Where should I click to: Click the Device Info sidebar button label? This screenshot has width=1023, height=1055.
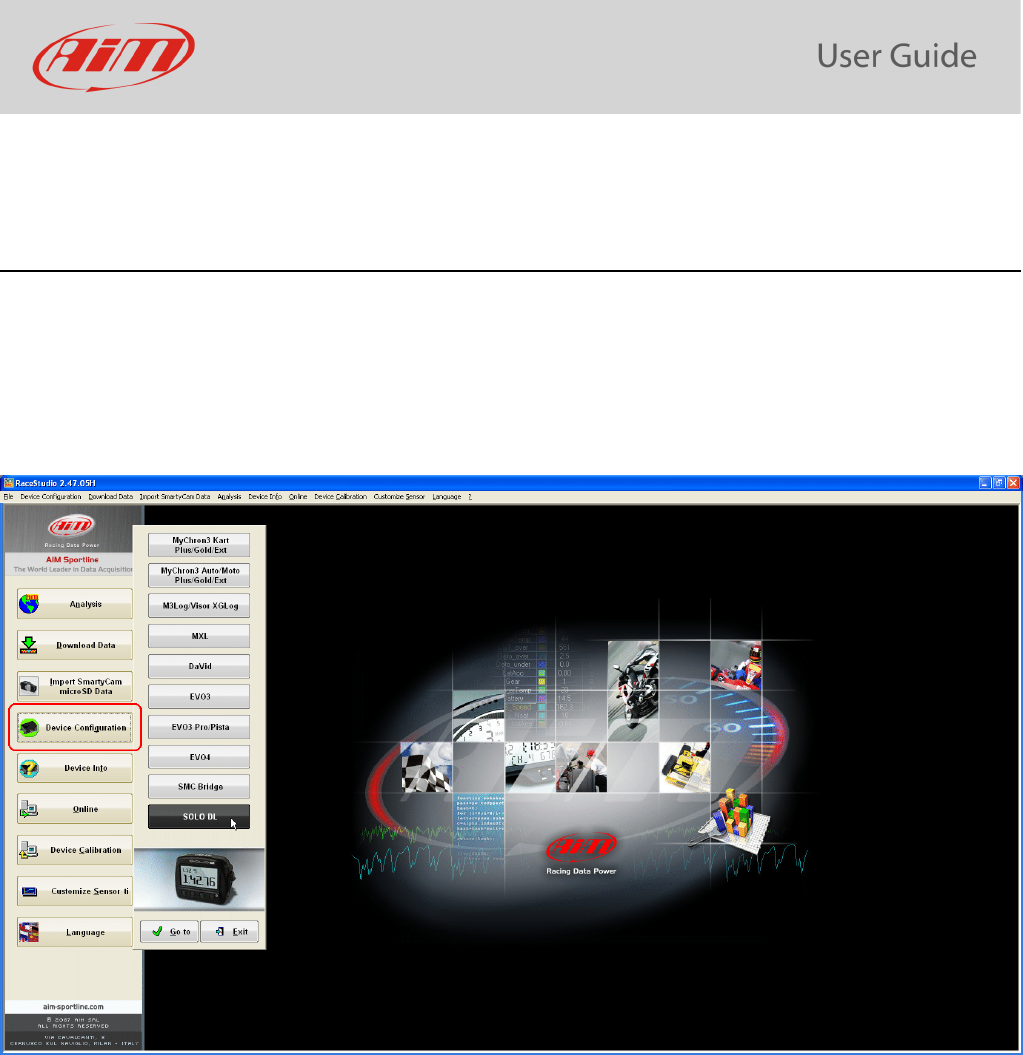coord(85,768)
